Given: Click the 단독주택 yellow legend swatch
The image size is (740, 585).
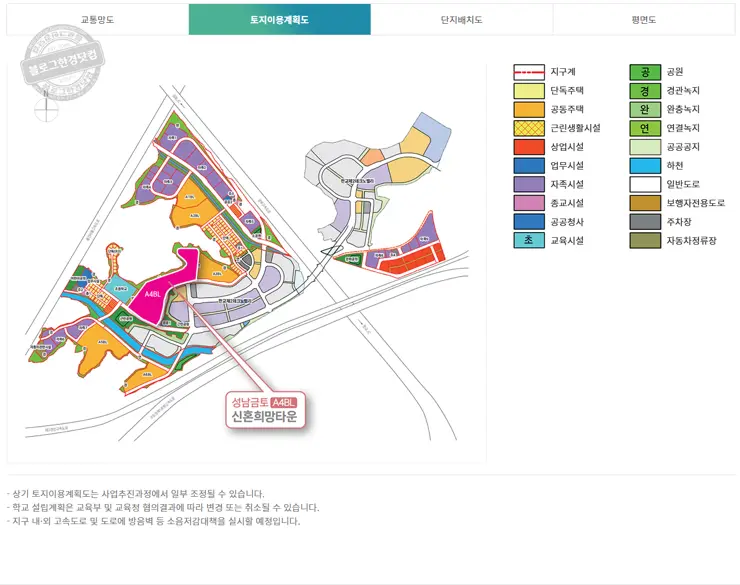Looking at the screenshot, I should point(529,91).
